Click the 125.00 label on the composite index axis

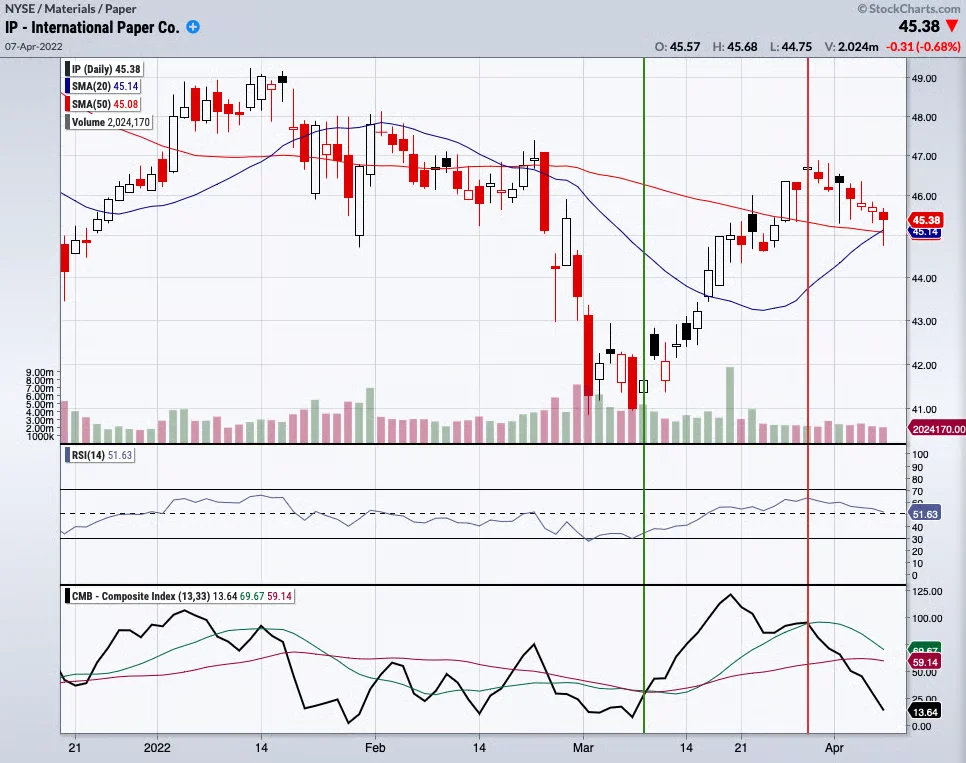[x=927, y=592]
